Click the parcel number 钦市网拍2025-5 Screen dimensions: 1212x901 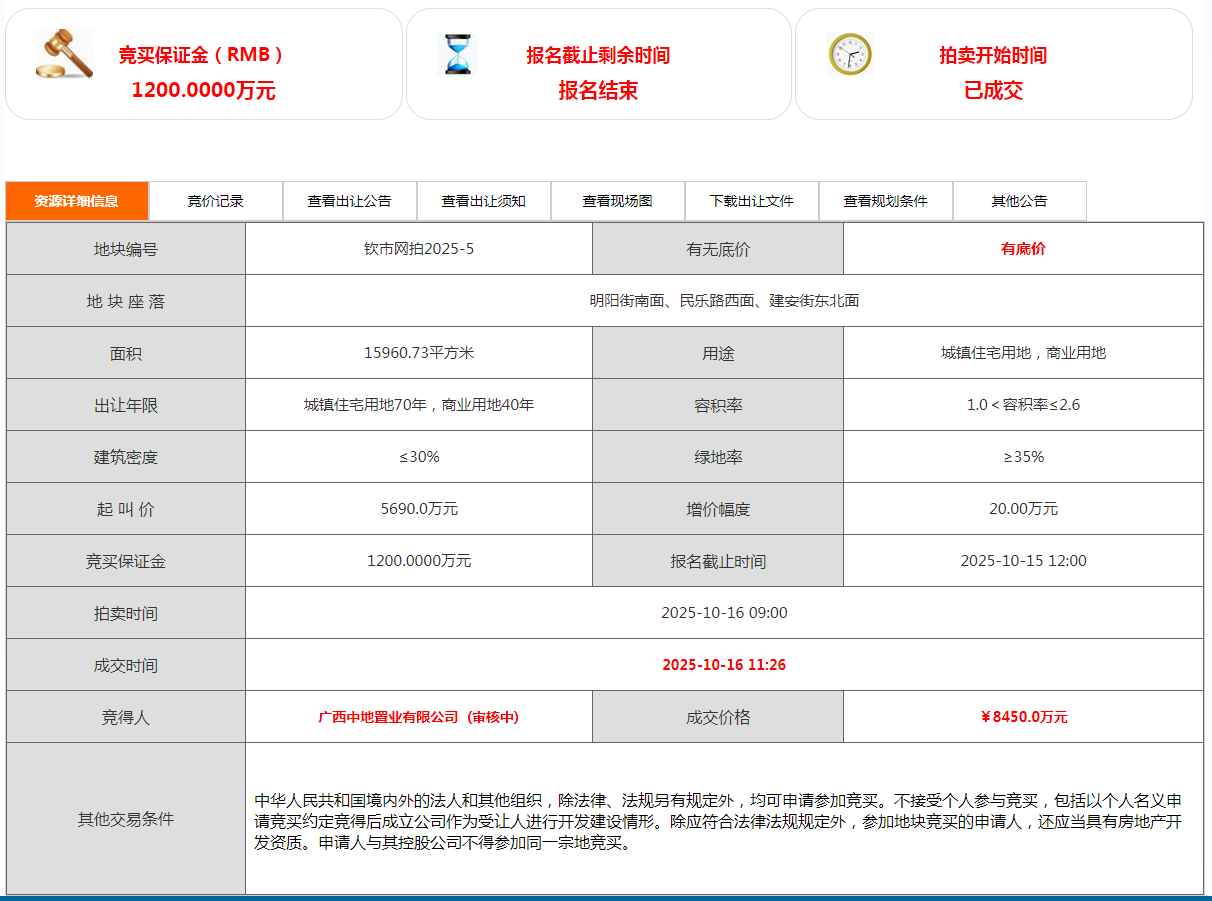coord(419,249)
